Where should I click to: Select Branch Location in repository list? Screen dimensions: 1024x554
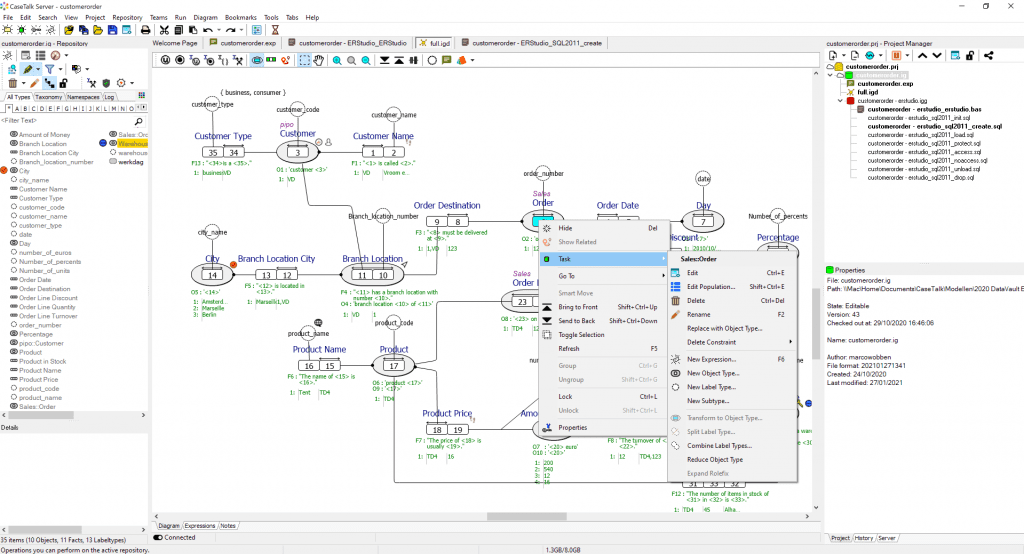coord(42,144)
